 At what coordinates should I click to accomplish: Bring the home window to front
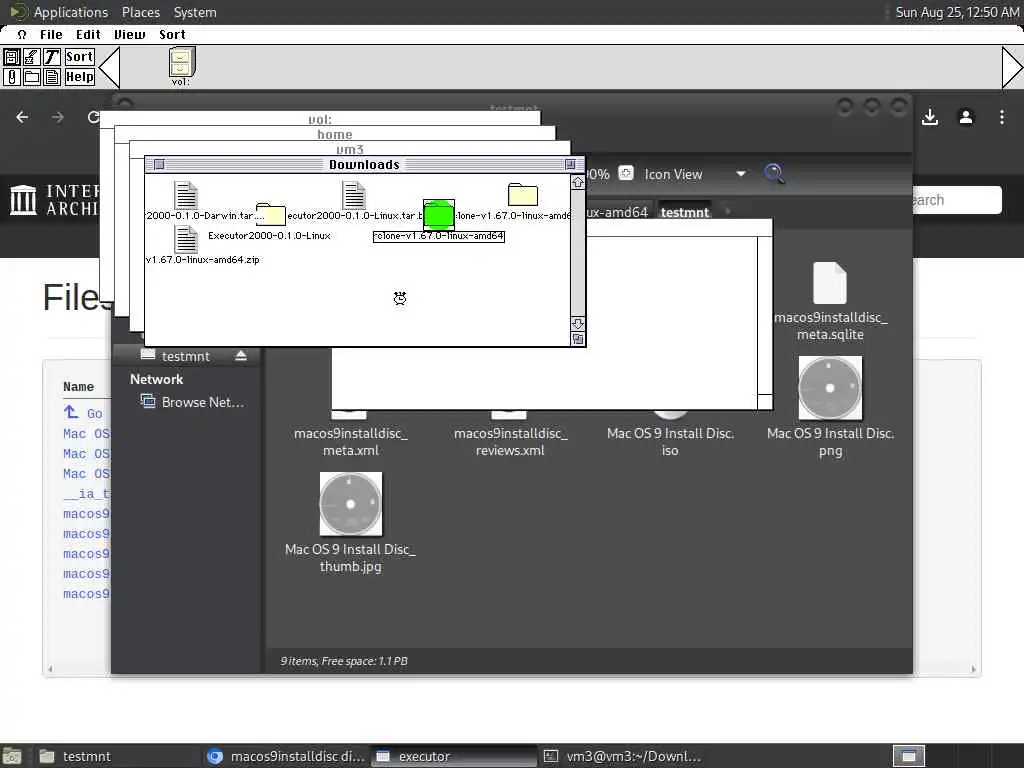[334, 134]
